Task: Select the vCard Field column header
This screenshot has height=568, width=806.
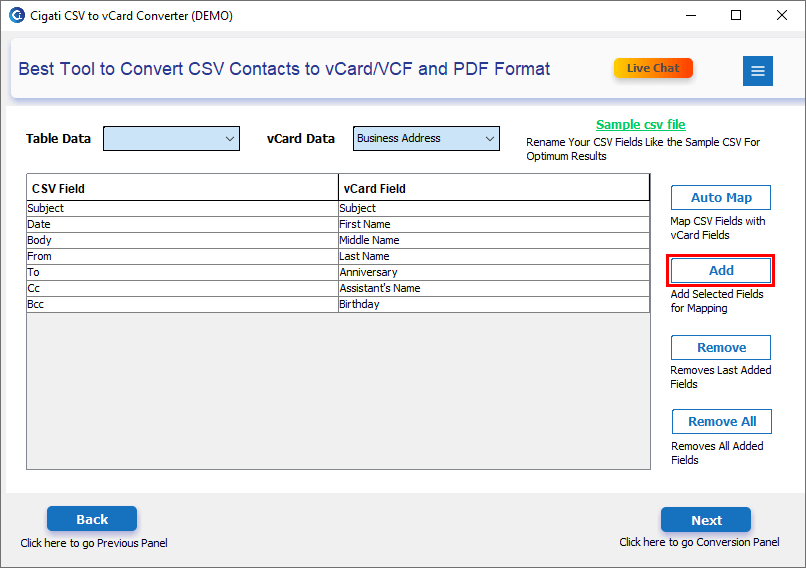Action: pyautogui.click(x=493, y=188)
